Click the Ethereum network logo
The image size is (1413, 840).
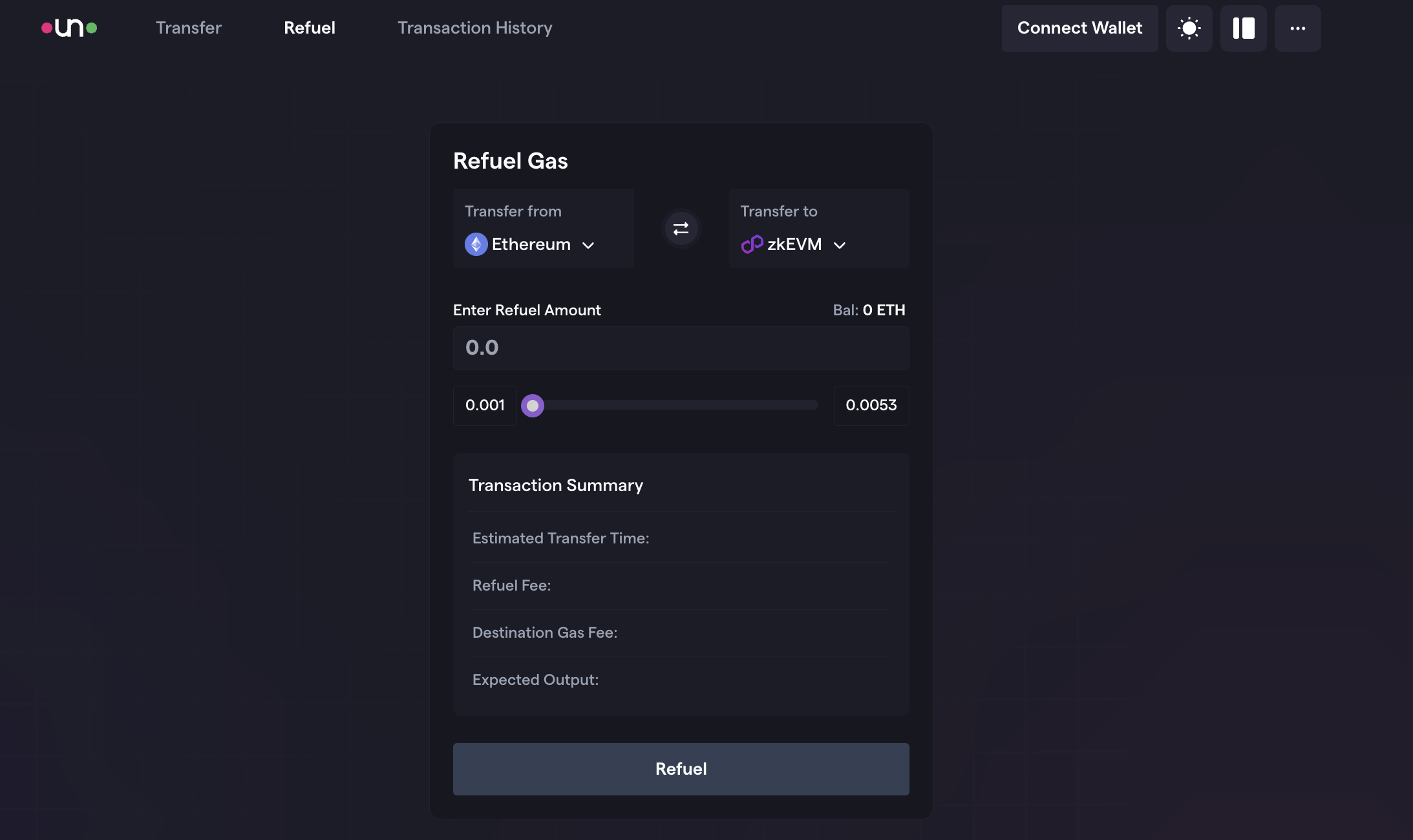(x=476, y=244)
